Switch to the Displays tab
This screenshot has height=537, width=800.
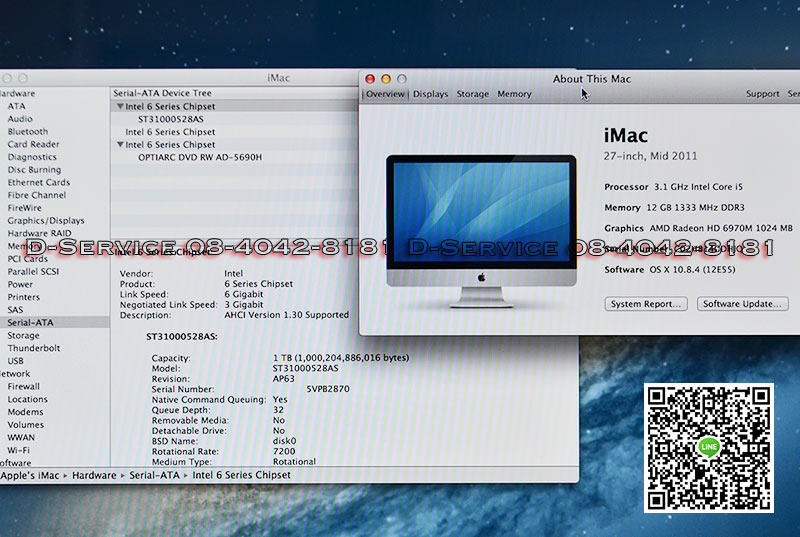[x=431, y=94]
